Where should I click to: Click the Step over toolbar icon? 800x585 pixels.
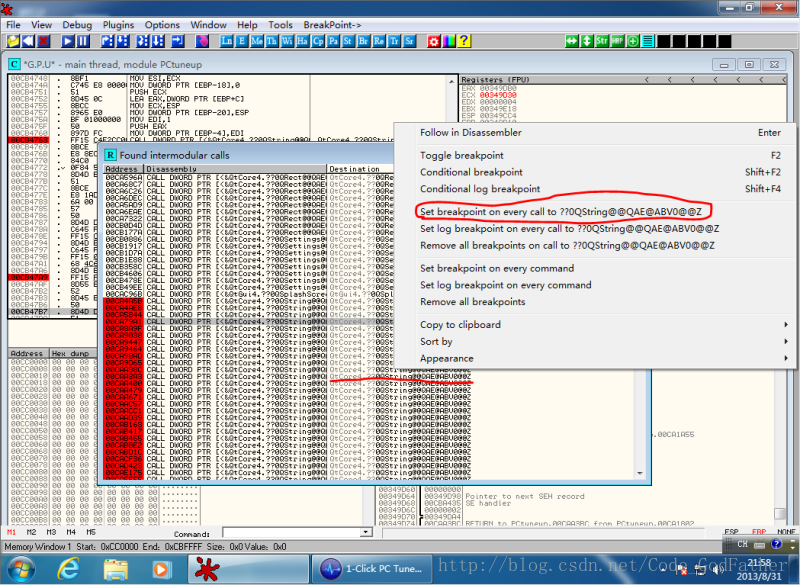tap(122, 41)
